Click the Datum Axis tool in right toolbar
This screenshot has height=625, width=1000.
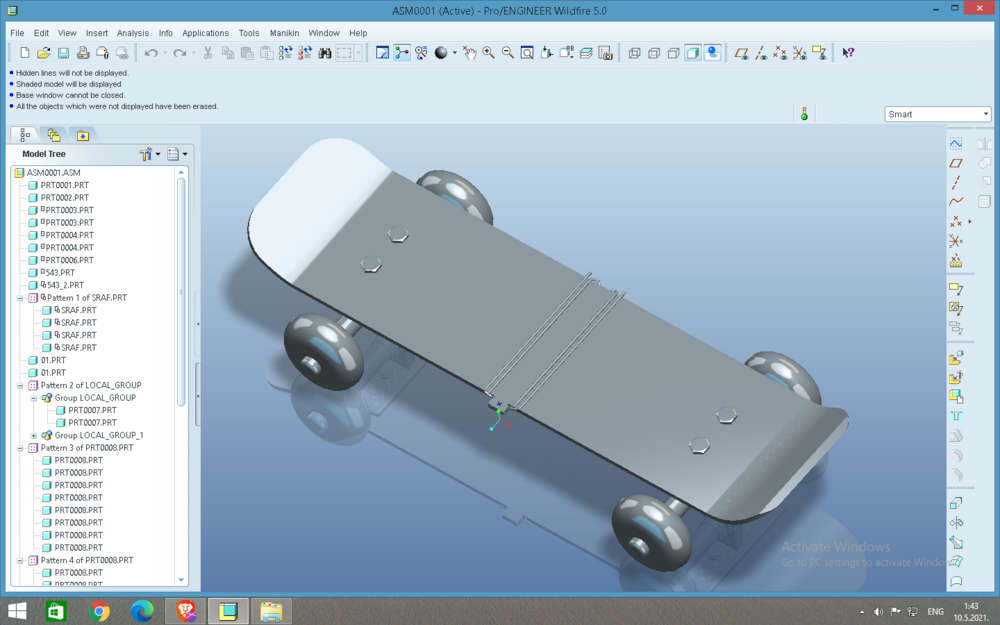point(955,183)
